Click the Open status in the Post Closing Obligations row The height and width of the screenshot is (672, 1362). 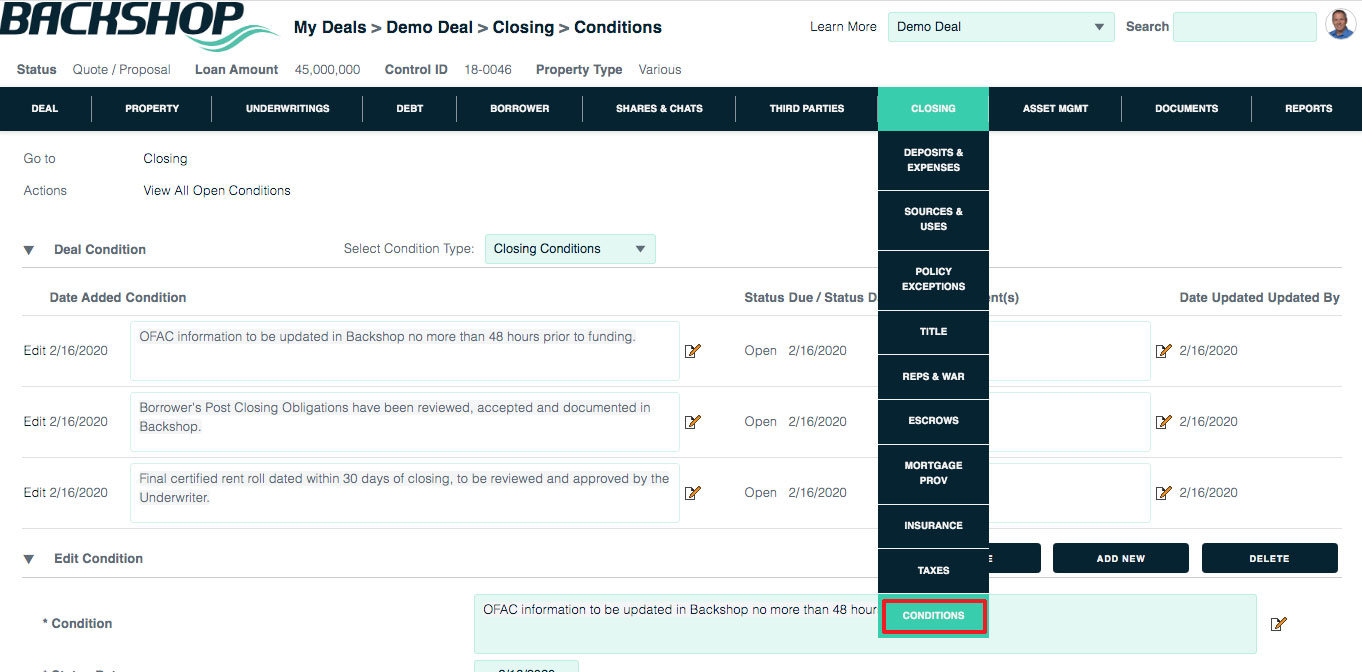point(761,422)
